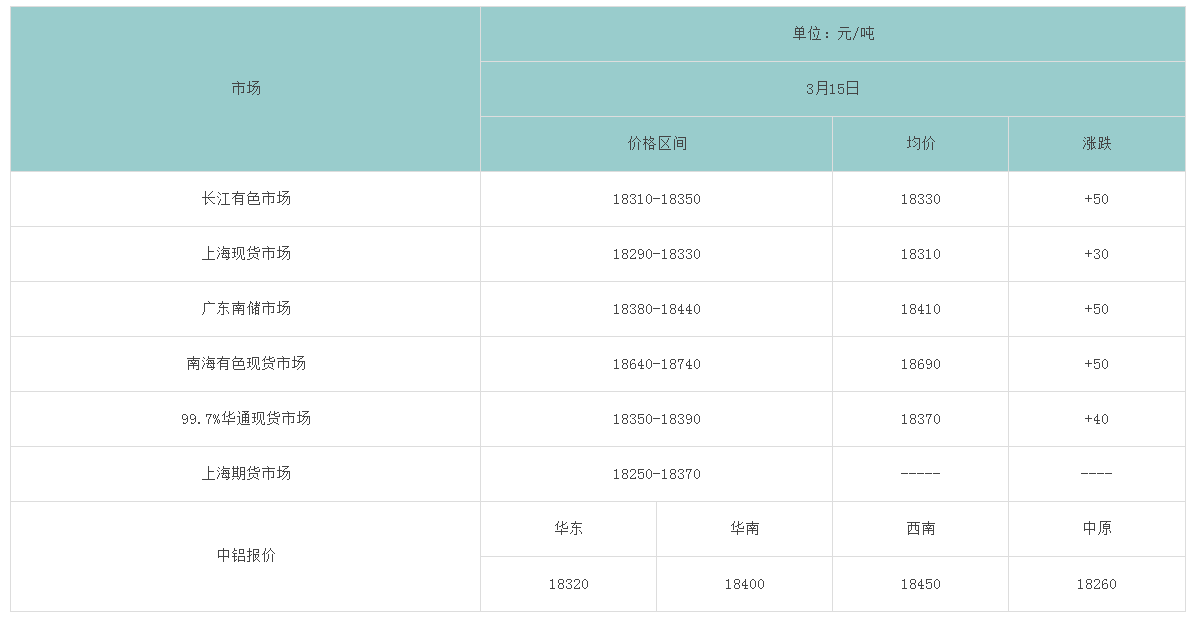
Task: Select the +30 change value
Action: click(1096, 254)
